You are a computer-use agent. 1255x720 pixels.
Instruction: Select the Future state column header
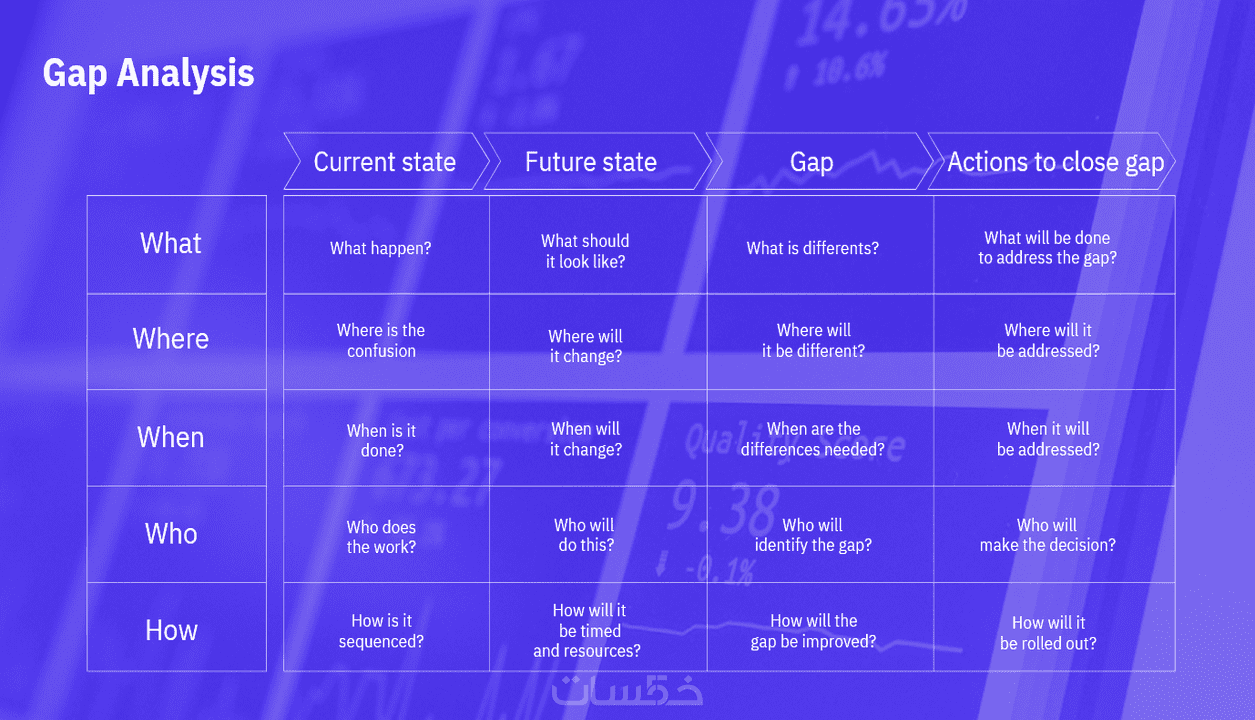pyautogui.click(x=597, y=162)
